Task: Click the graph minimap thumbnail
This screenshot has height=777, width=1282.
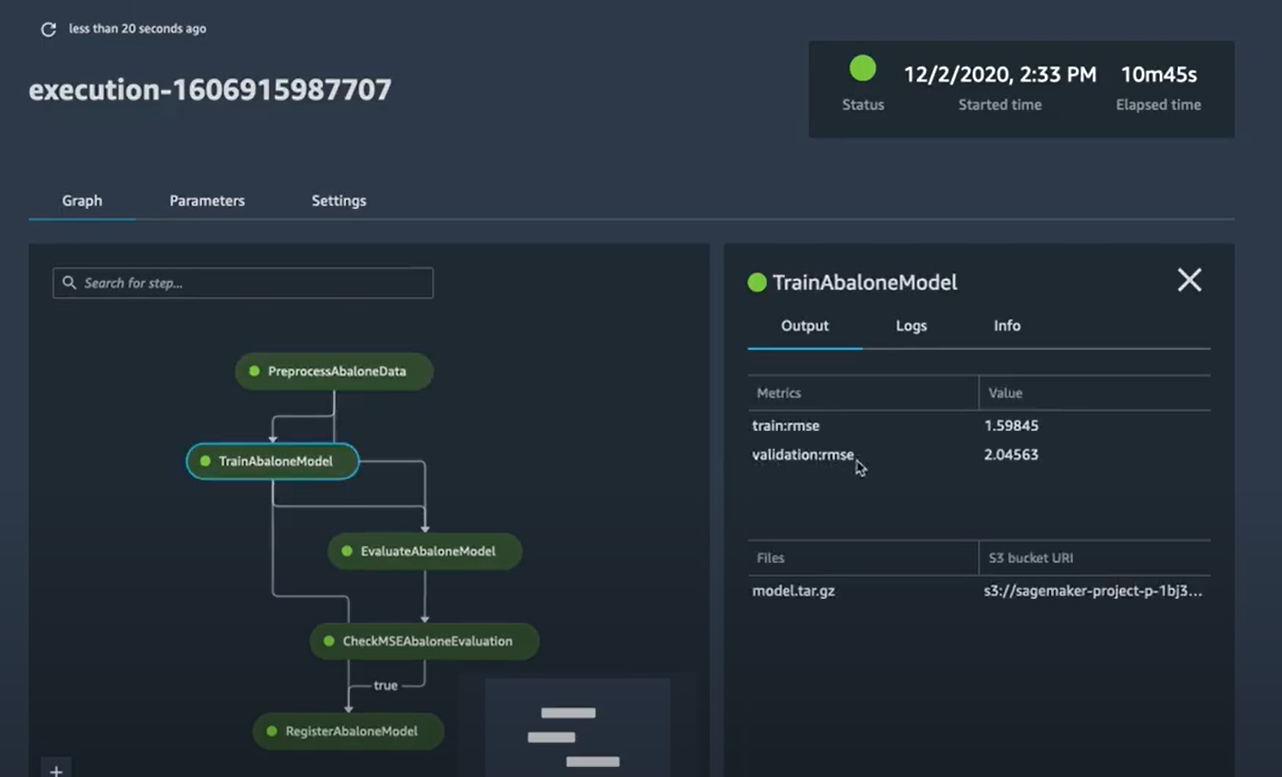Action: click(577, 727)
